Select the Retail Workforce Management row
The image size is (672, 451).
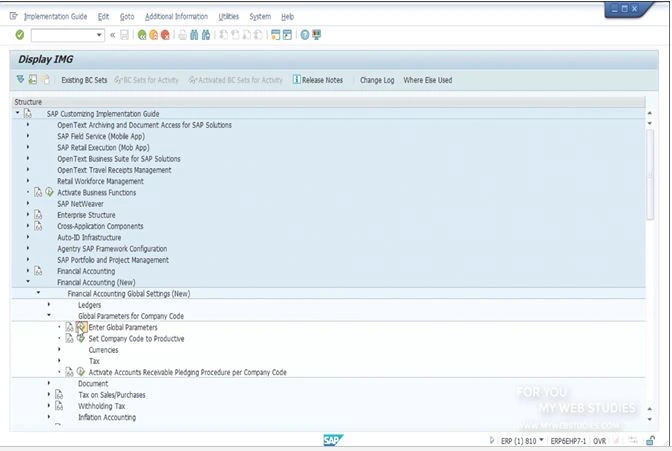tap(100, 181)
